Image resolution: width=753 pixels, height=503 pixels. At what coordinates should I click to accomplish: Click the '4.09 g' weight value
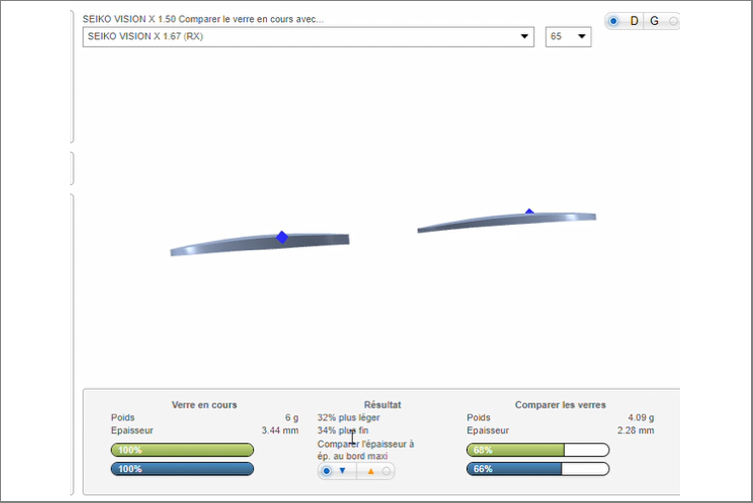click(x=641, y=417)
